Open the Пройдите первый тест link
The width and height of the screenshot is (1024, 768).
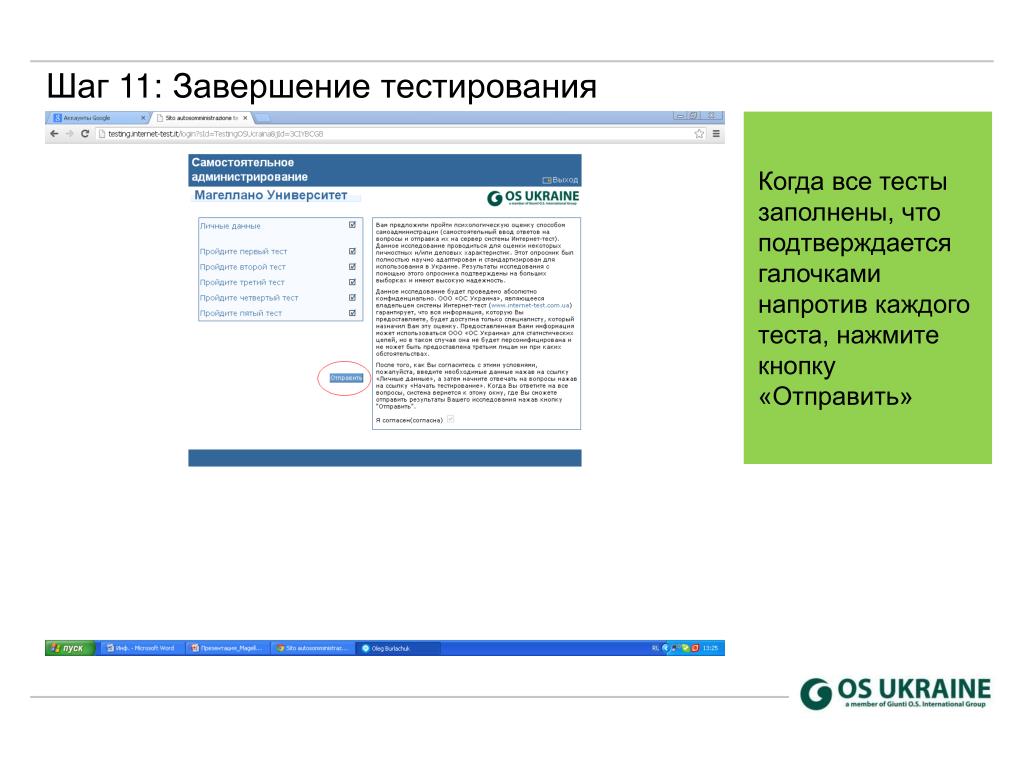243,251
